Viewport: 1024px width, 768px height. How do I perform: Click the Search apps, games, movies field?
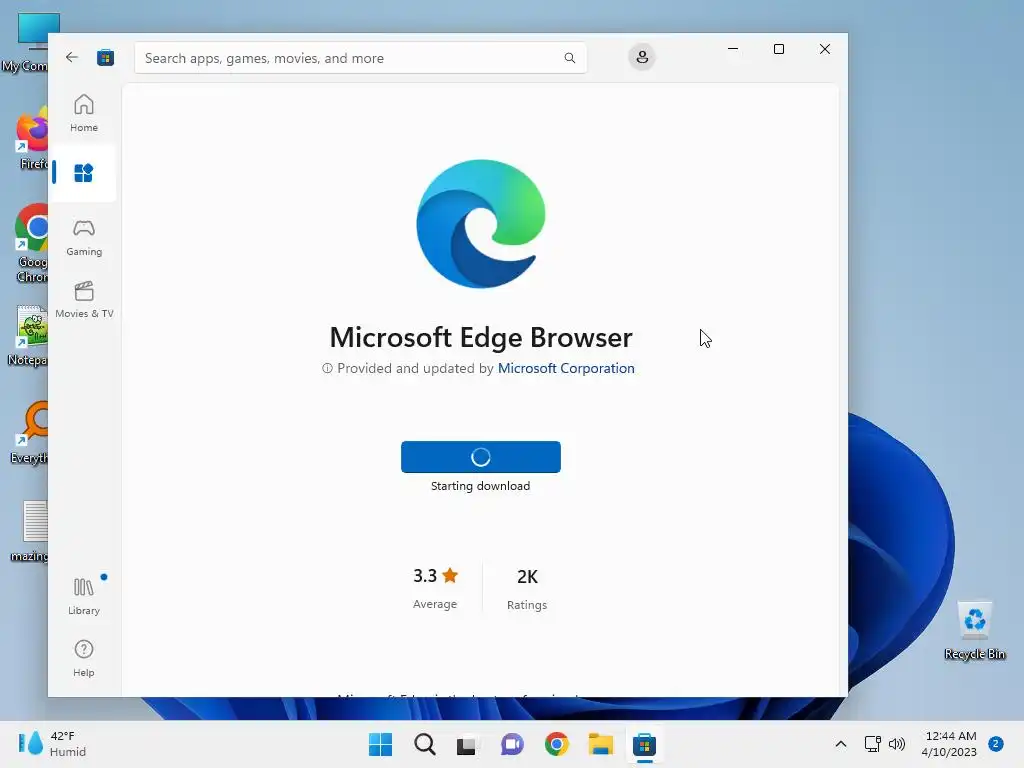(360, 57)
